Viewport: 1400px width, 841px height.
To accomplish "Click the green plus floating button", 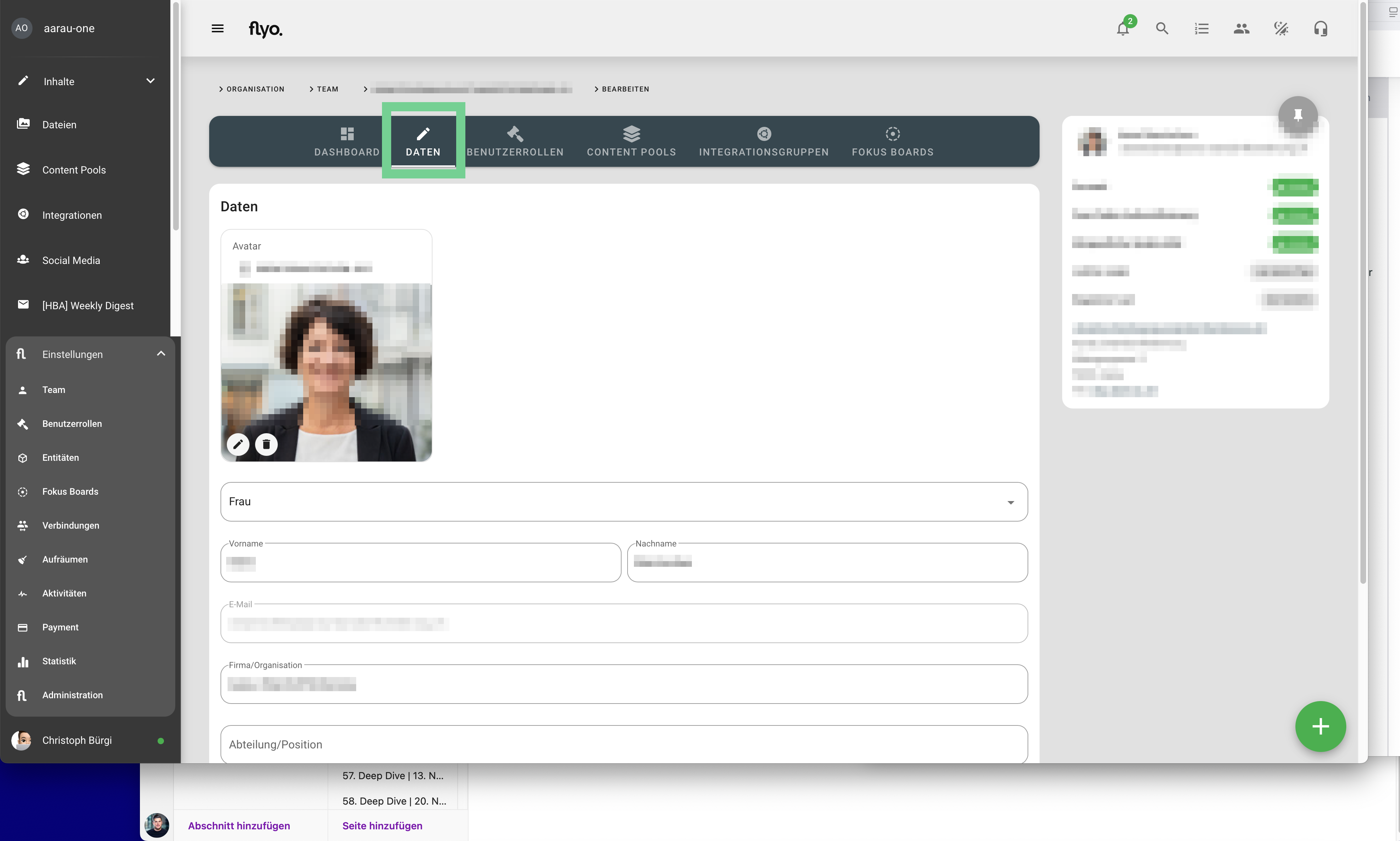I will coord(1320,727).
